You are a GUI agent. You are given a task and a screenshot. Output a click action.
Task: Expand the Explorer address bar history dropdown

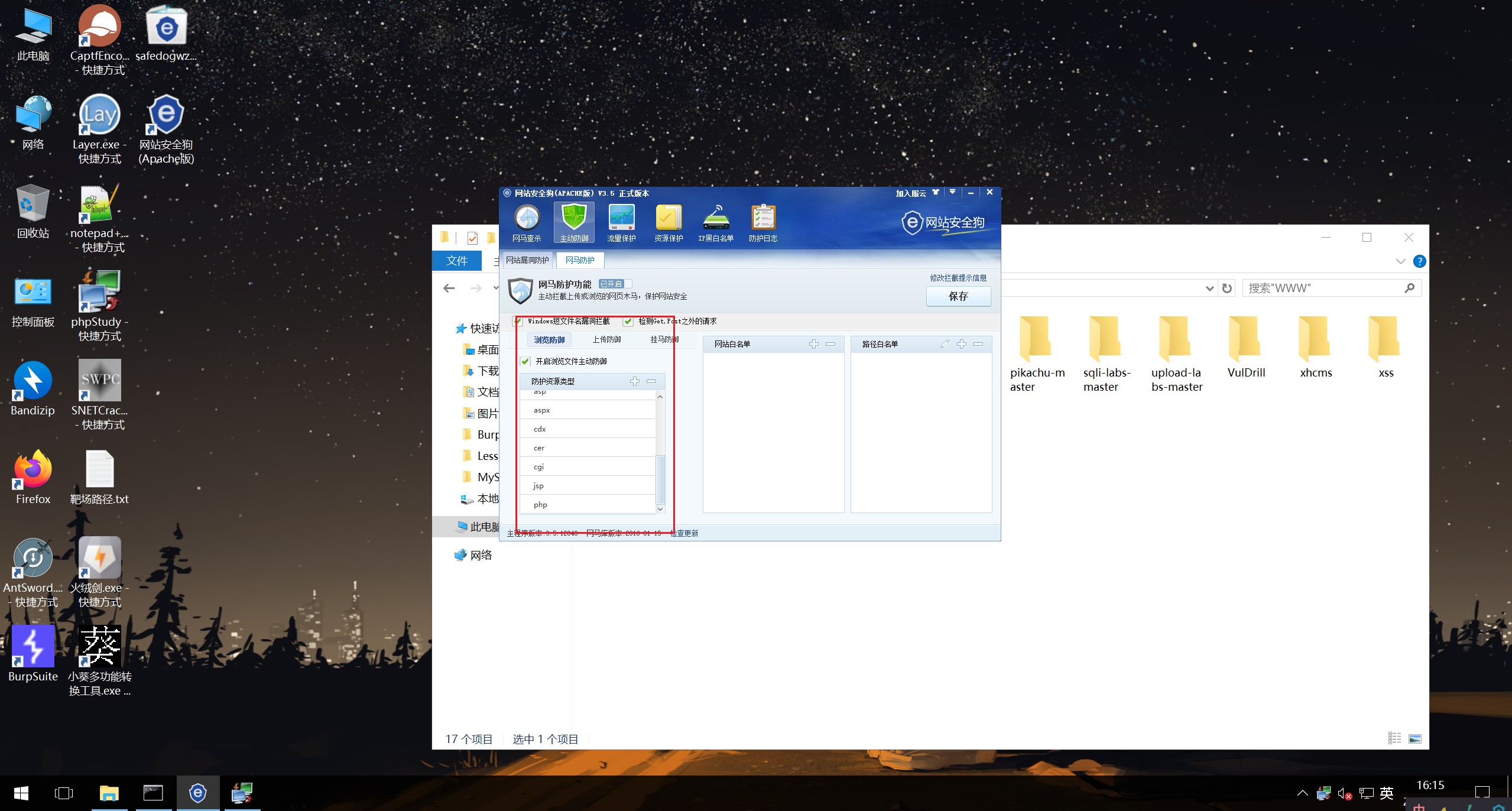pyautogui.click(x=1209, y=288)
